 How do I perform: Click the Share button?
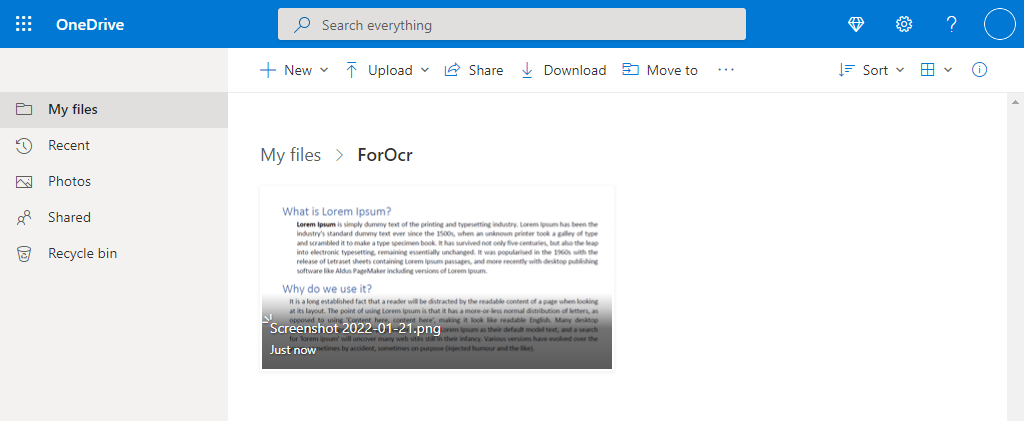pyautogui.click(x=473, y=70)
